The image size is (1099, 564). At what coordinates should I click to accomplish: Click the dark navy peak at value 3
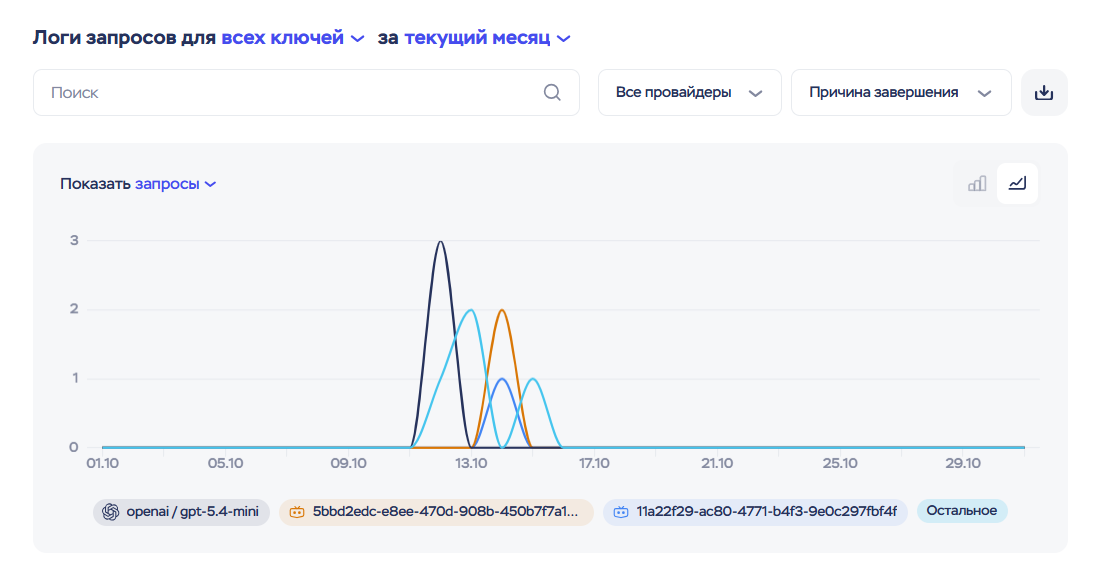coord(440,242)
